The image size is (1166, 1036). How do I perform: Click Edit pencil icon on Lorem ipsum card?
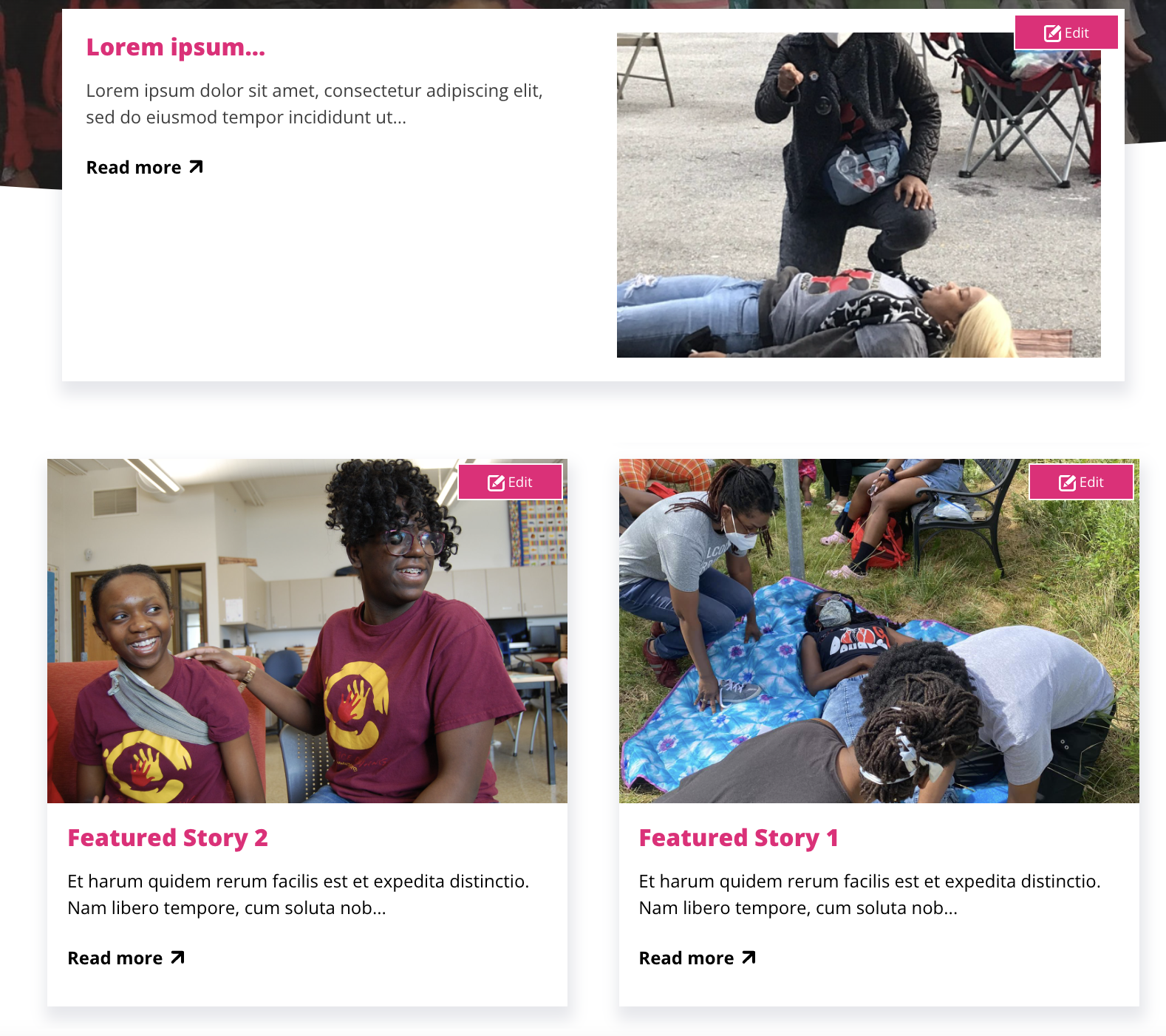1052,33
